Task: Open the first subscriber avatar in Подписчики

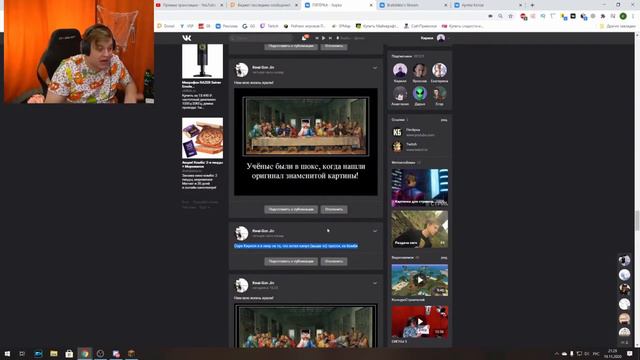Action: tap(400, 70)
